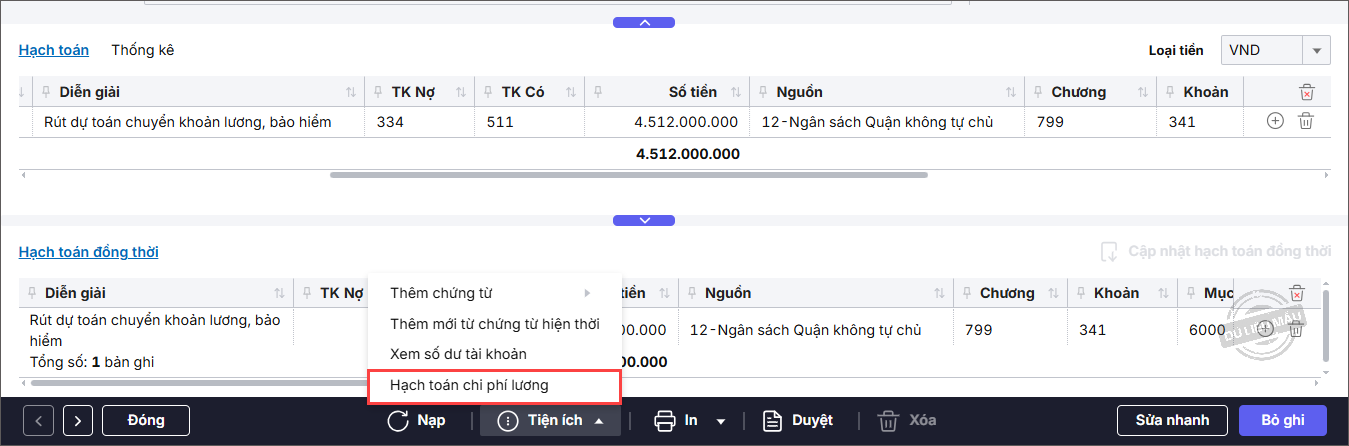Open the Tiện ích utilities menu
Image resolution: width=1349 pixels, height=446 pixels.
coord(551,421)
